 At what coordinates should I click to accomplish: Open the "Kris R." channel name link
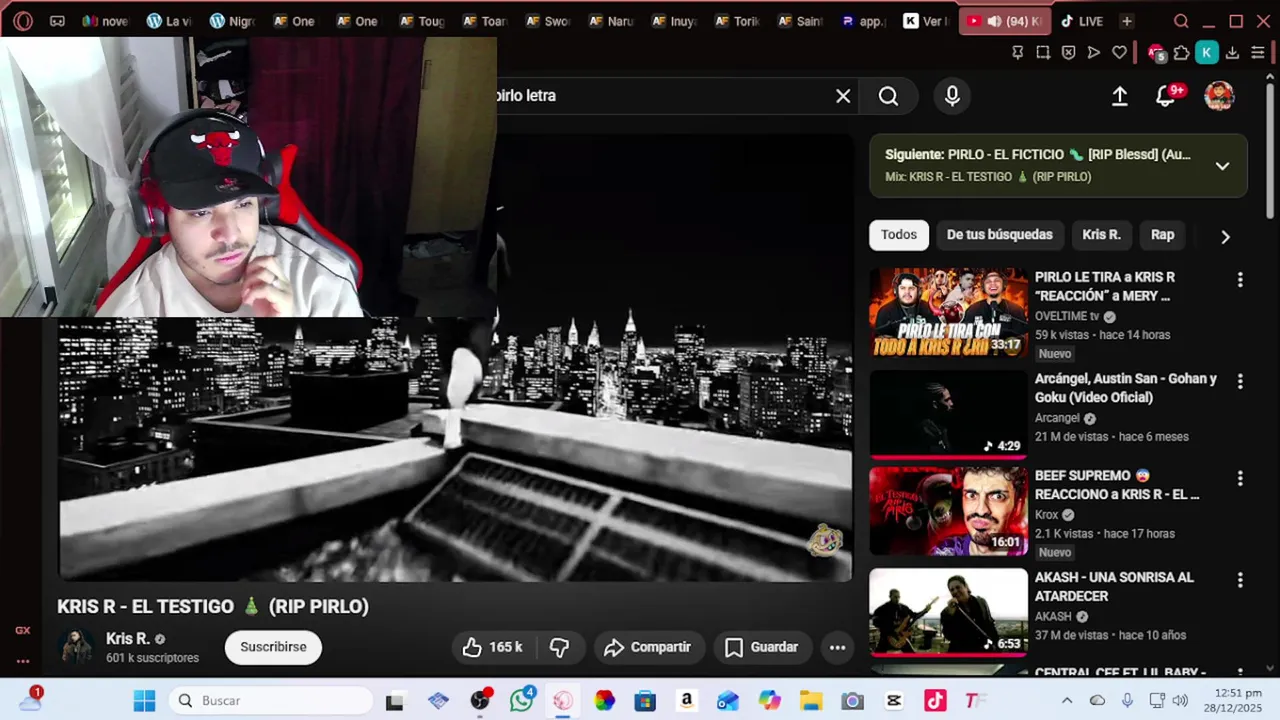[127, 639]
